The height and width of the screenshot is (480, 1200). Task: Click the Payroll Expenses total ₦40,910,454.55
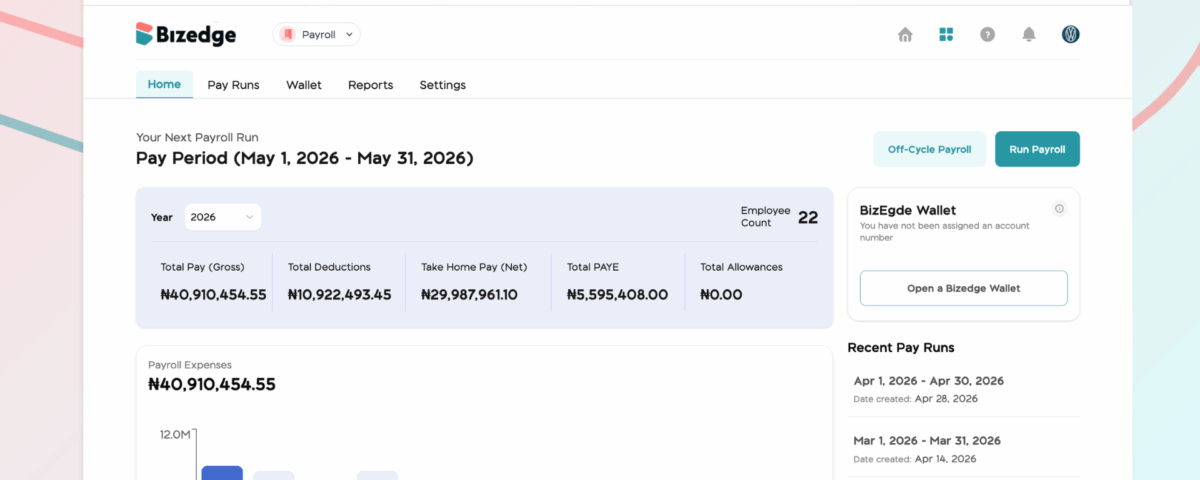point(212,384)
